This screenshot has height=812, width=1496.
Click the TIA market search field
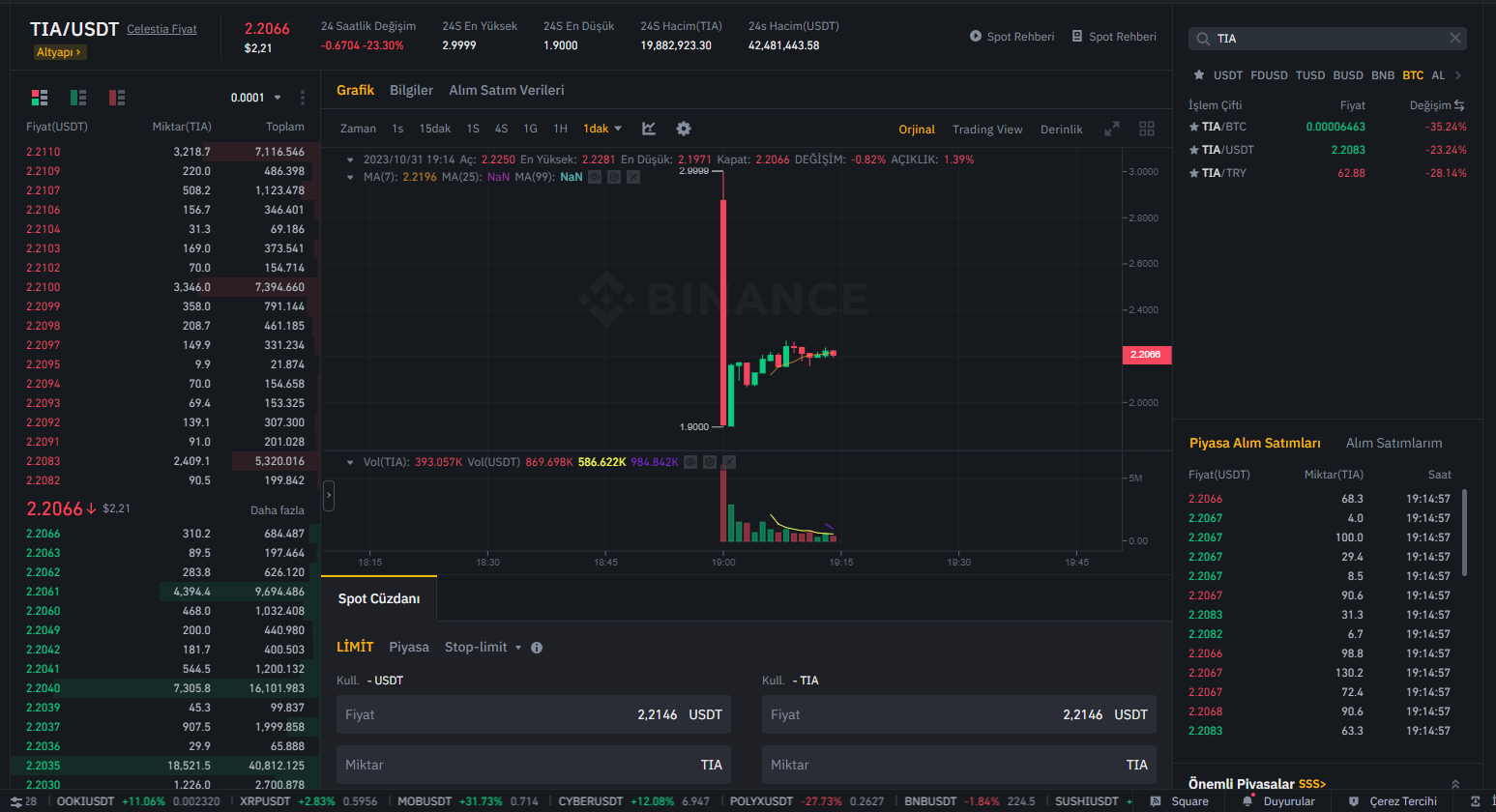click(1328, 39)
